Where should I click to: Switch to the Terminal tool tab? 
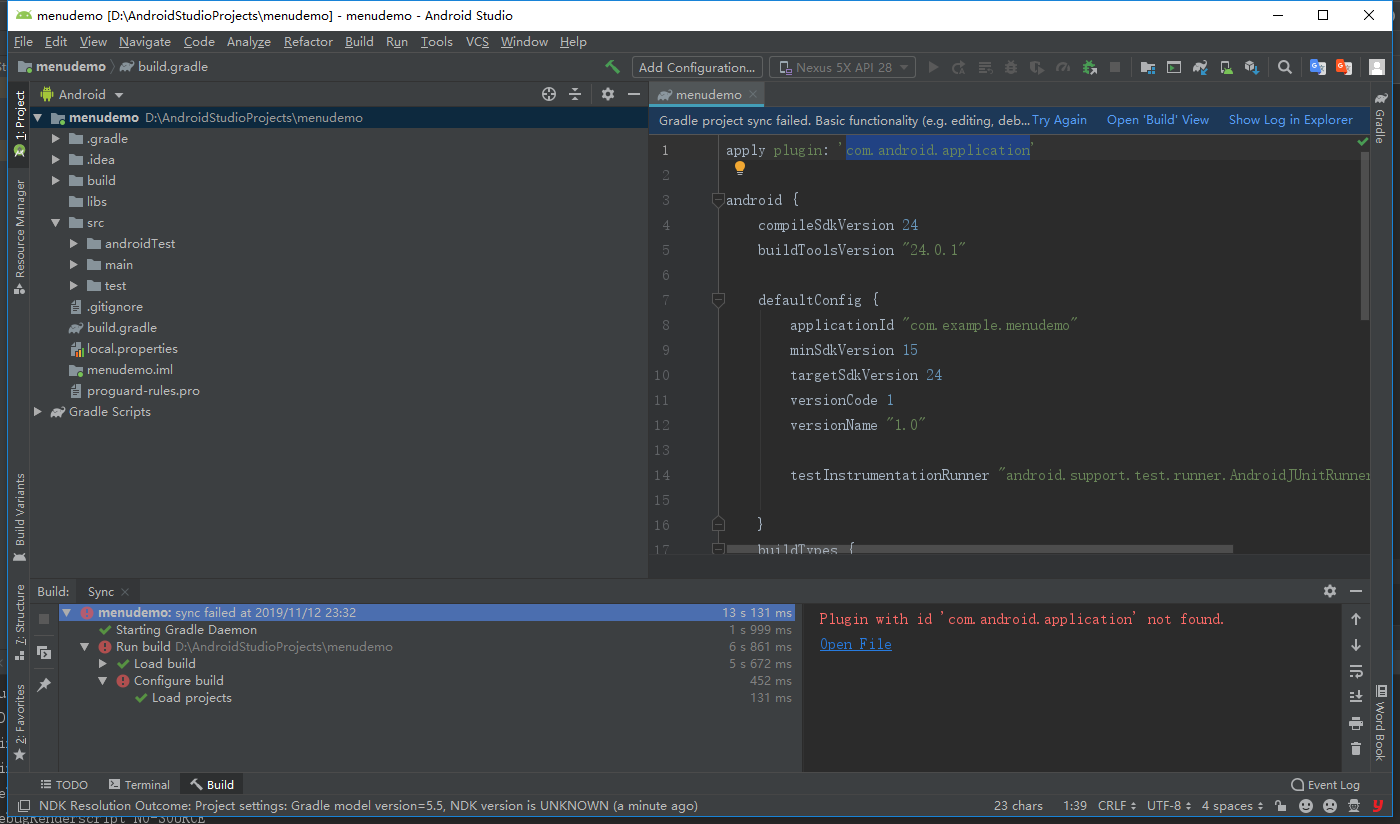point(139,785)
